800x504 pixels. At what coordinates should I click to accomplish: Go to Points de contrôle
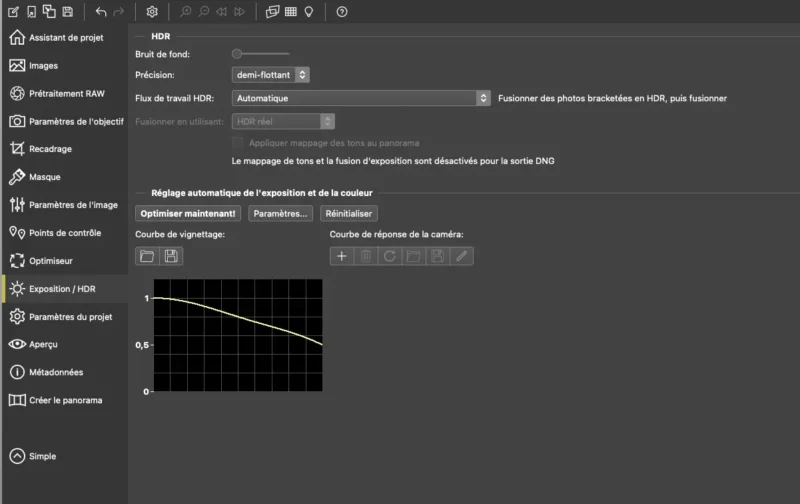pos(65,233)
